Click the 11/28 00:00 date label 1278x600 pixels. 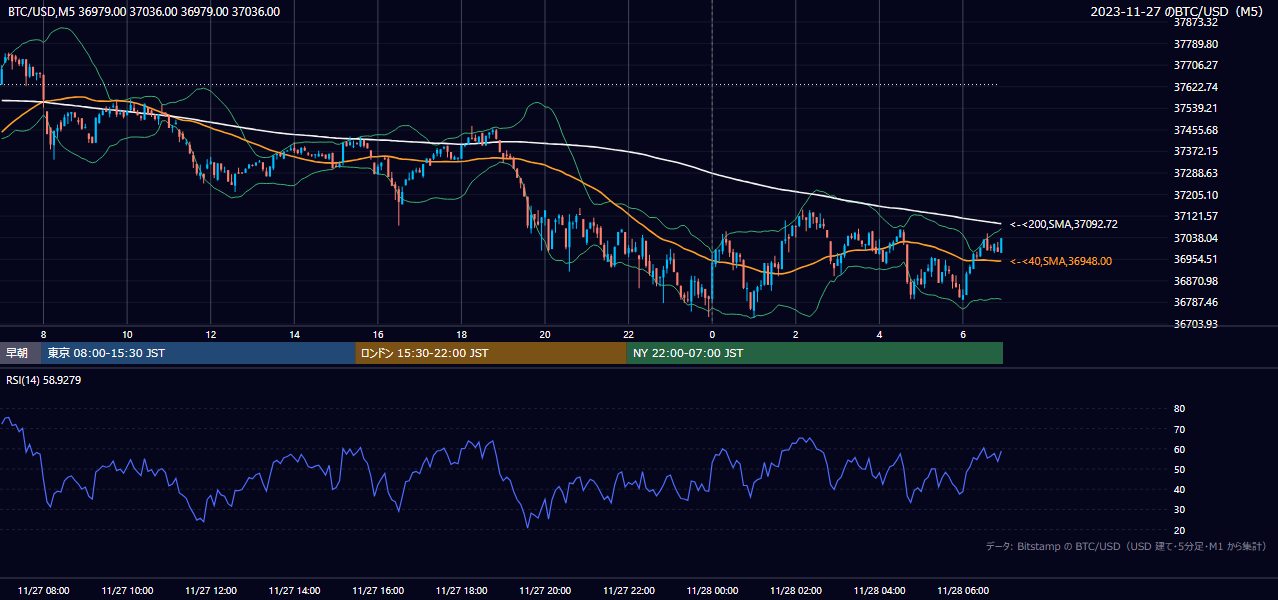tap(712, 591)
